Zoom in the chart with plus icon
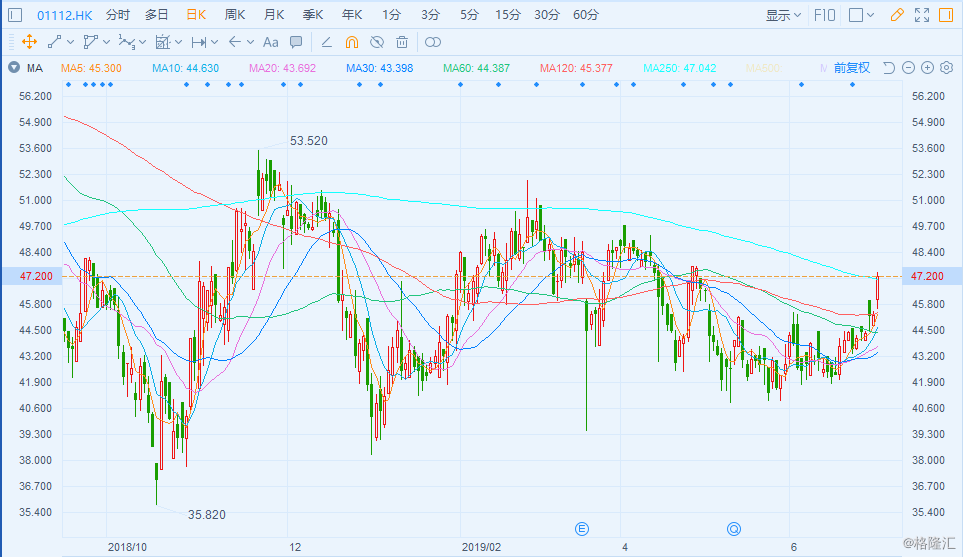The width and height of the screenshot is (963, 557). point(928,68)
